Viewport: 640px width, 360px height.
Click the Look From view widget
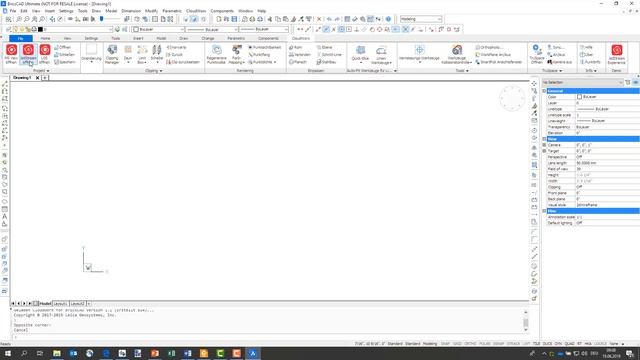512,98
